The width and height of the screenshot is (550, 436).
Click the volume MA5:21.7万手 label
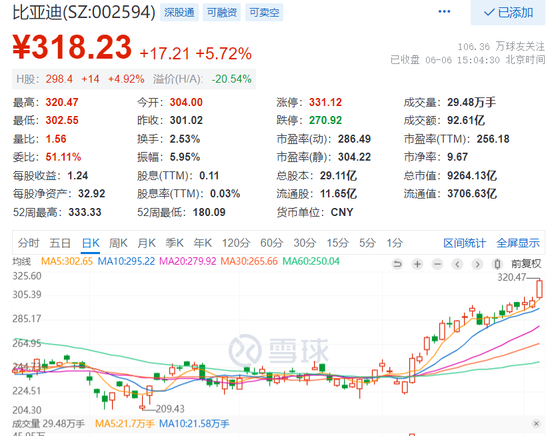click(x=125, y=424)
